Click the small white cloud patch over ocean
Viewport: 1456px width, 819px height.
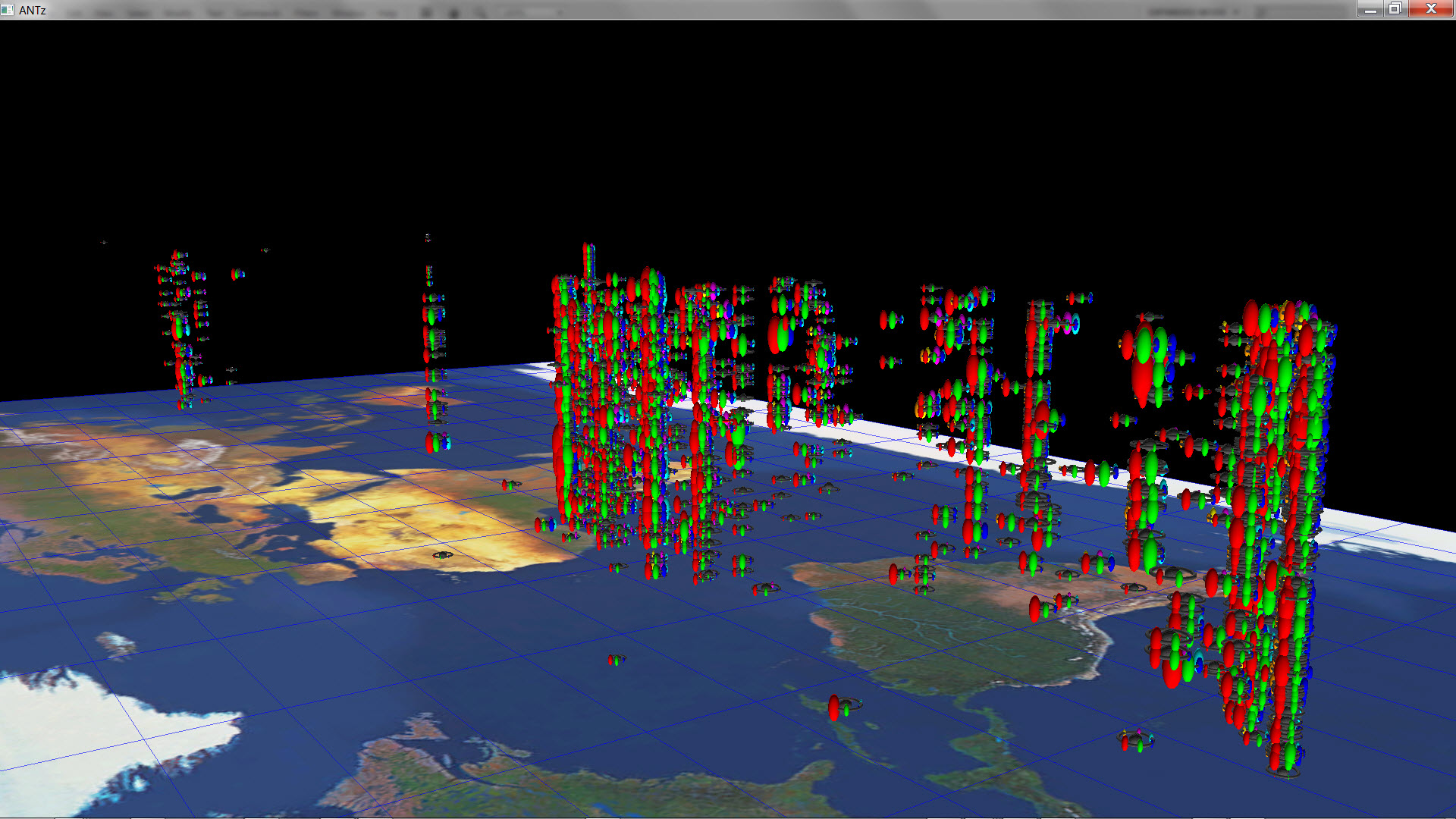pos(118,645)
